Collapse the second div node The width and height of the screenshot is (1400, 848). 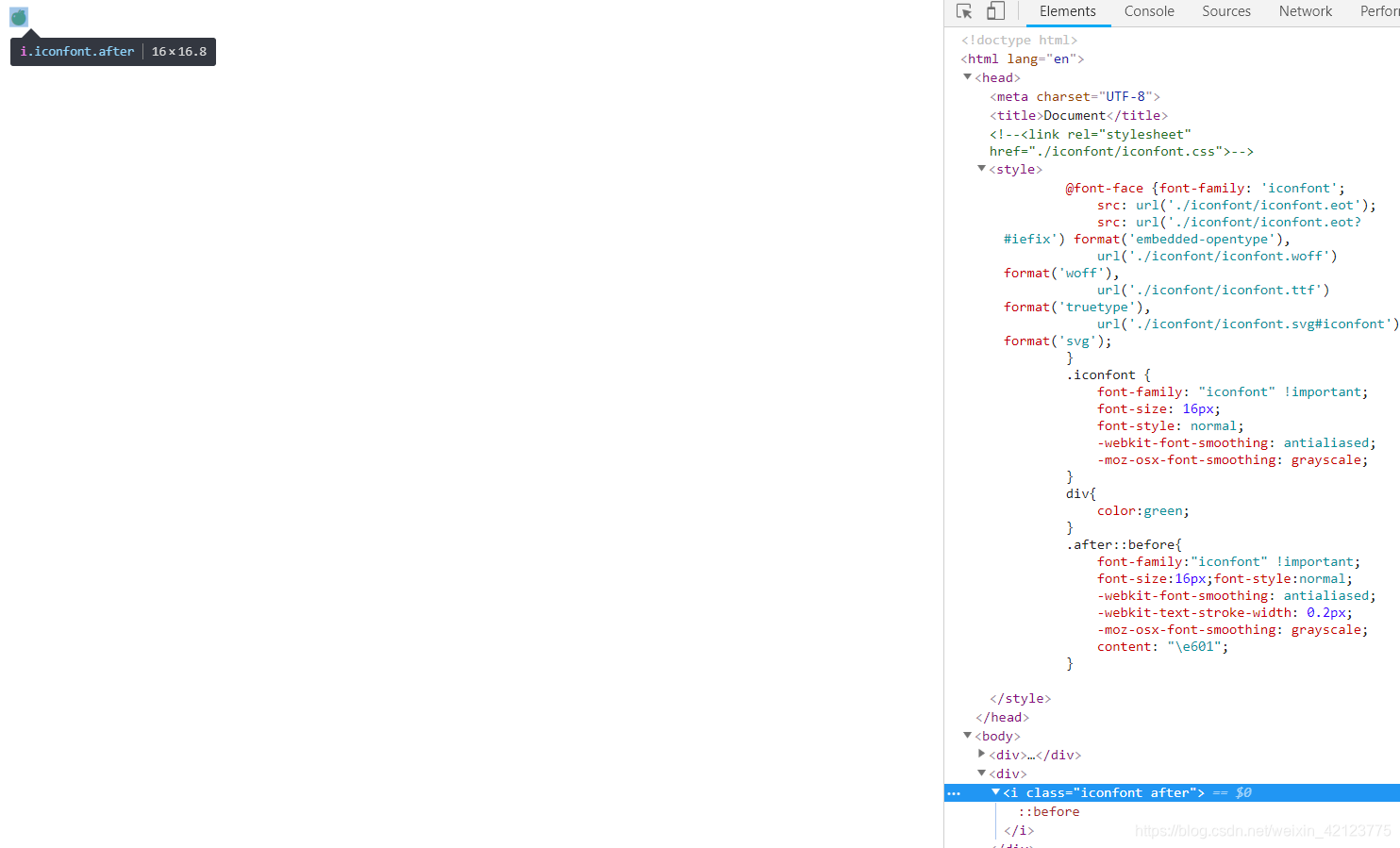click(981, 773)
